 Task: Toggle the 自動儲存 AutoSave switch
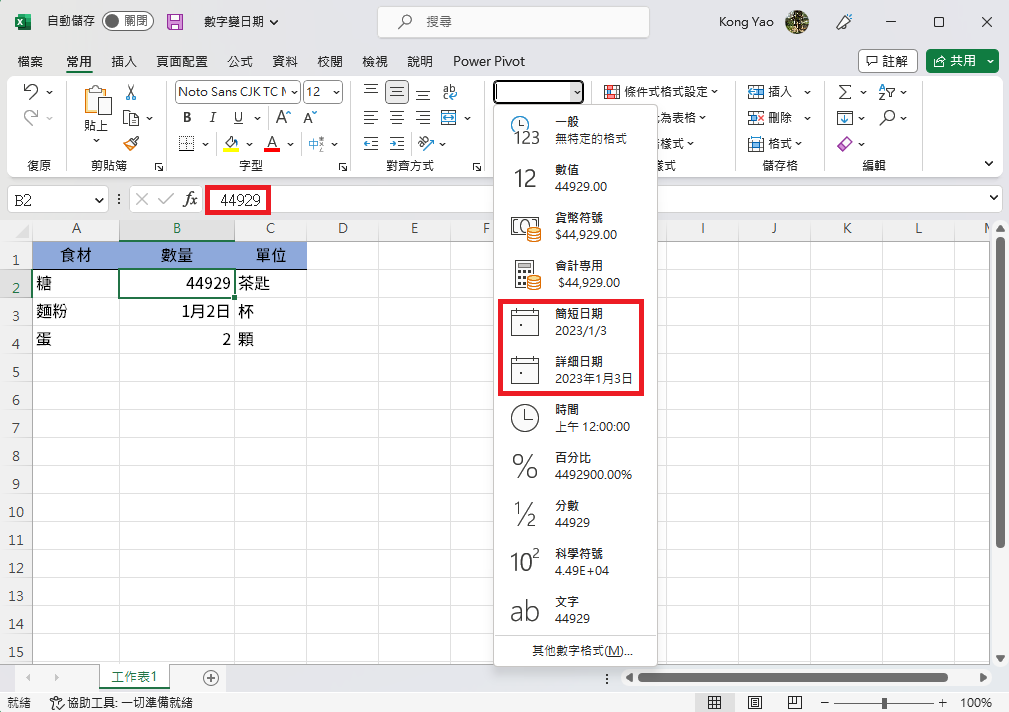(x=127, y=22)
